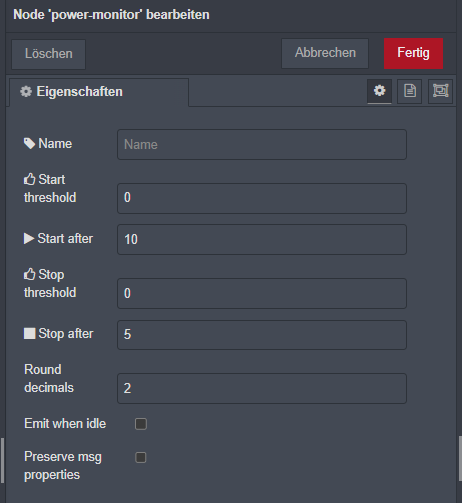Viewport: 462px width, 503px height.
Task: Open node properties gear icon
Action: coord(379,91)
